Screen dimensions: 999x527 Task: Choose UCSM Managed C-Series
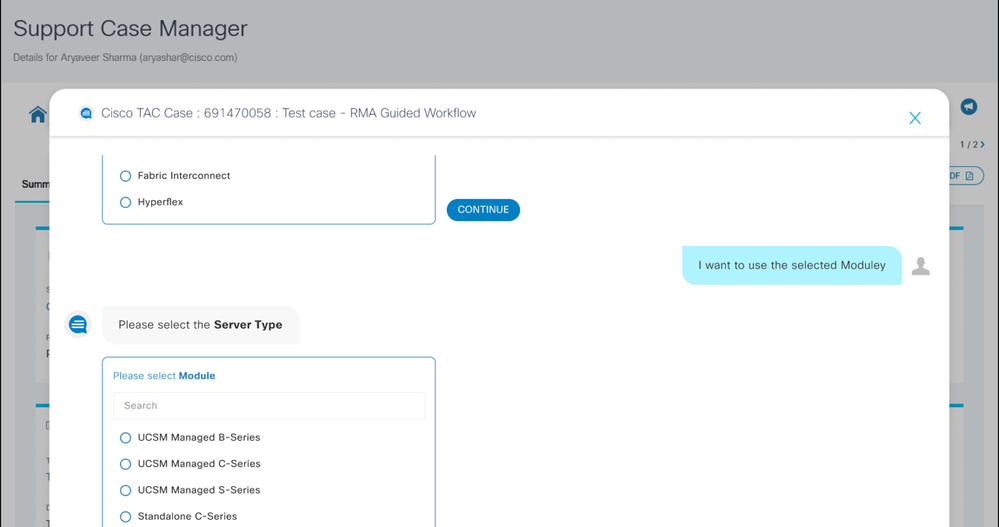[x=126, y=464]
